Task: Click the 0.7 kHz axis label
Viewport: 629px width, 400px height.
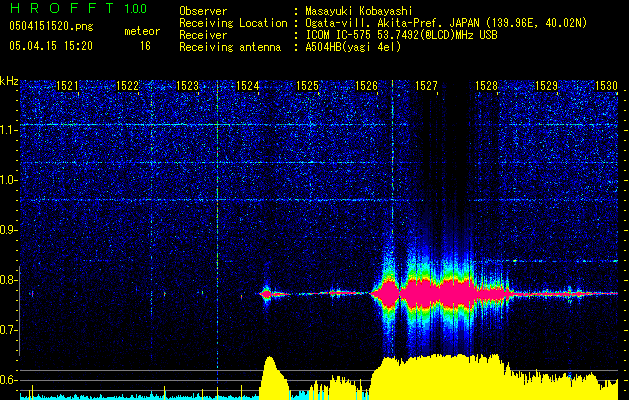Action: [x=8, y=330]
